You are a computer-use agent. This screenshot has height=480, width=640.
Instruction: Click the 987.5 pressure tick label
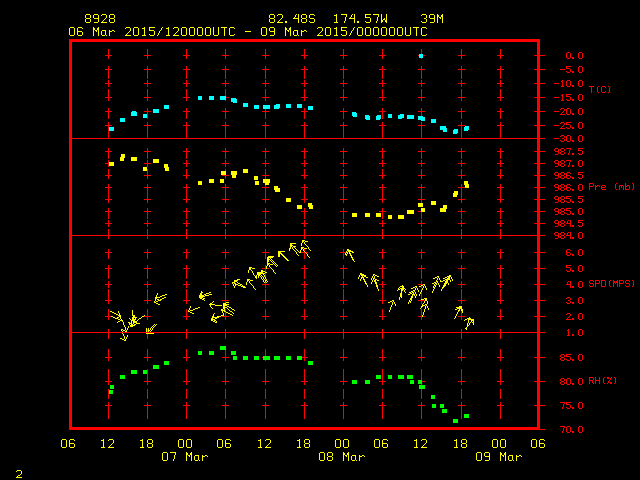(569, 151)
